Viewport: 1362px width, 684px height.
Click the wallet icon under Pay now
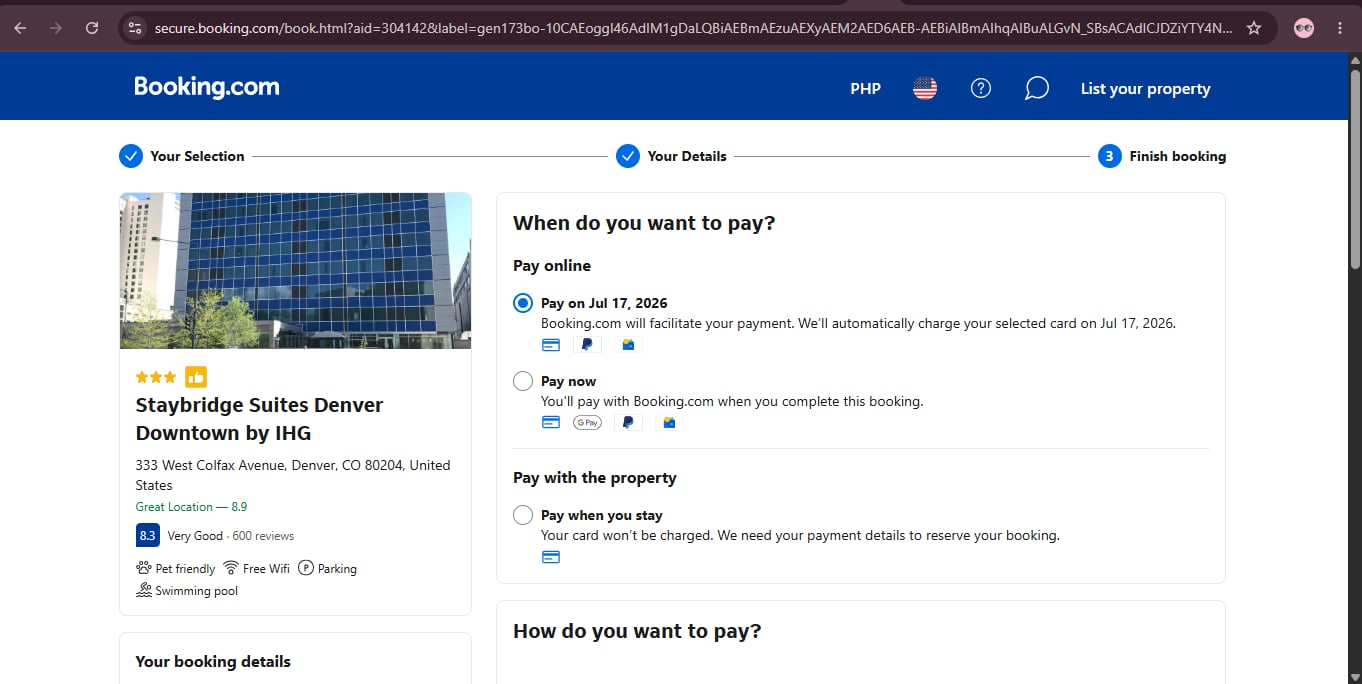coord(669,423)
